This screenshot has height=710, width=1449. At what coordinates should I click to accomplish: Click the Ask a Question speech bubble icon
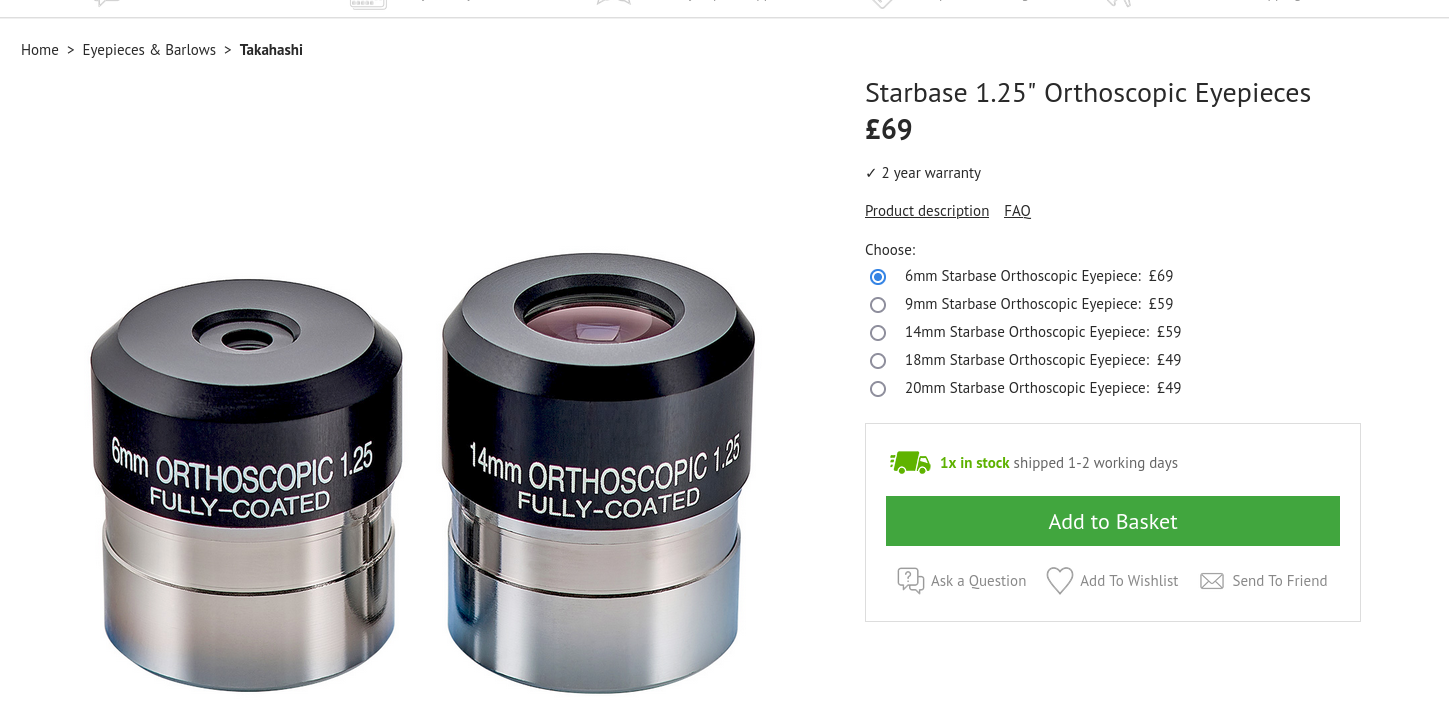[x=911, y=581]
